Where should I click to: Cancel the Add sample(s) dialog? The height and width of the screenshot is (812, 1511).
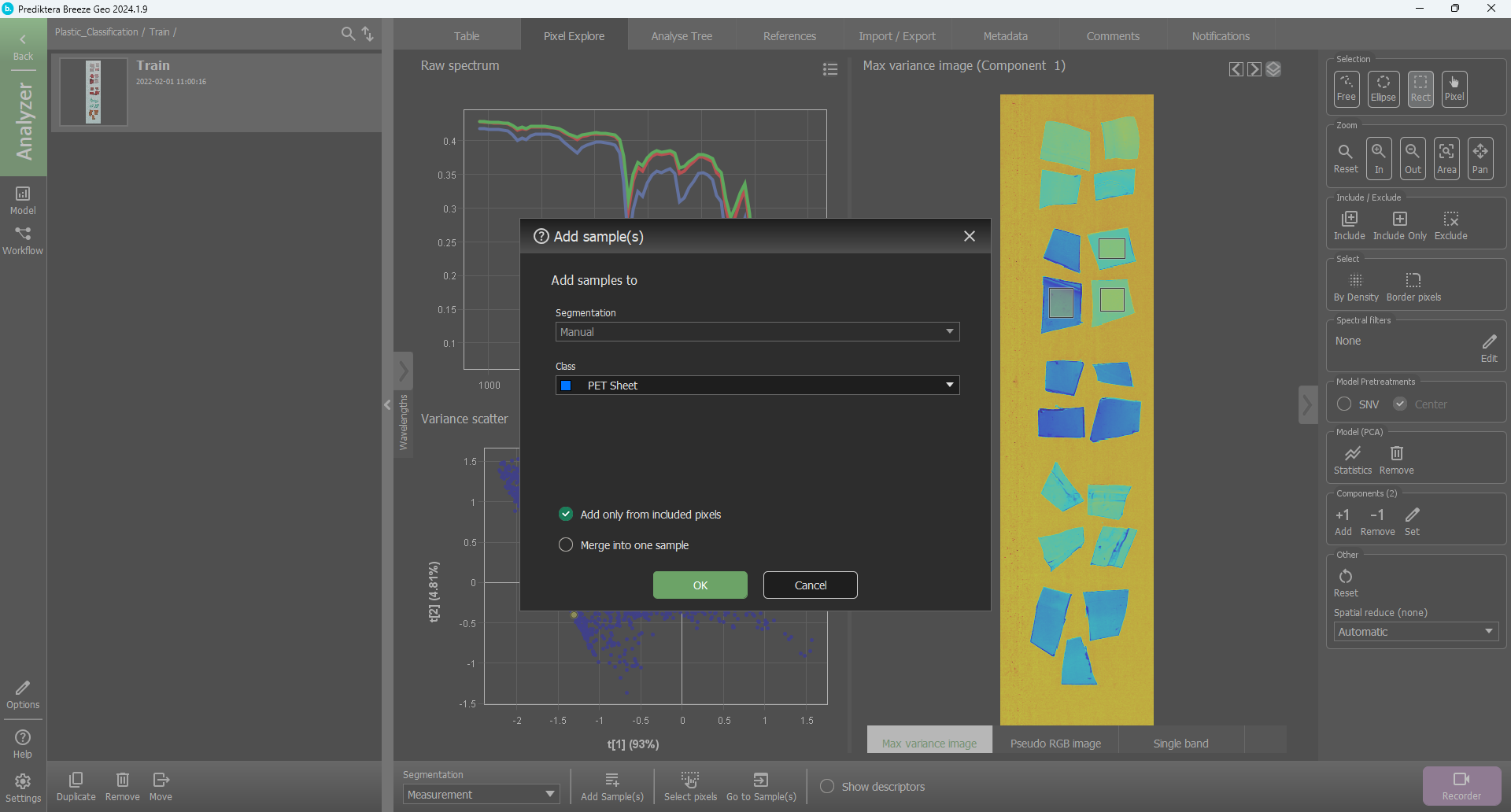(810, 585)
